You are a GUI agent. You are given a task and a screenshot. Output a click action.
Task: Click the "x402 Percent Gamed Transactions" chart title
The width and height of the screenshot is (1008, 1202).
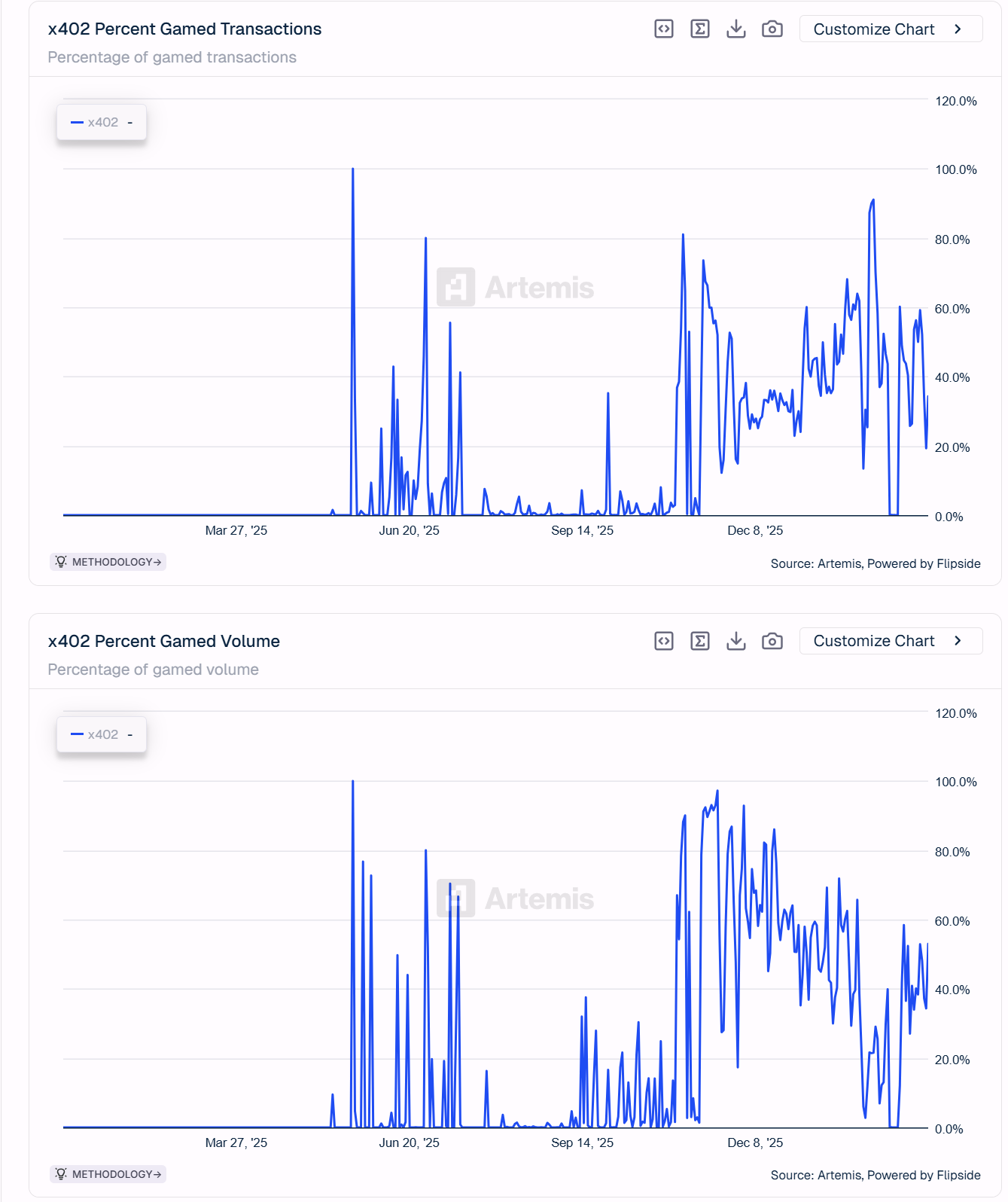coord(184,29)
